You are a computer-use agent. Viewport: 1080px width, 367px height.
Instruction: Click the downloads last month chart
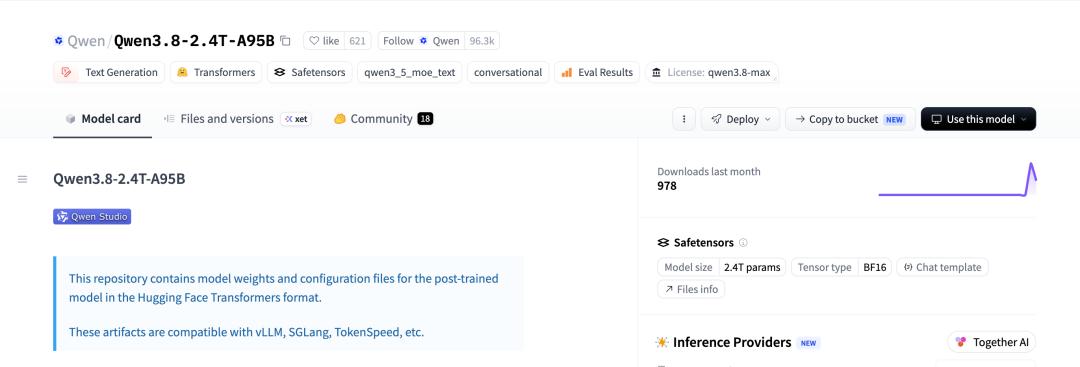[x=957, y=180]
